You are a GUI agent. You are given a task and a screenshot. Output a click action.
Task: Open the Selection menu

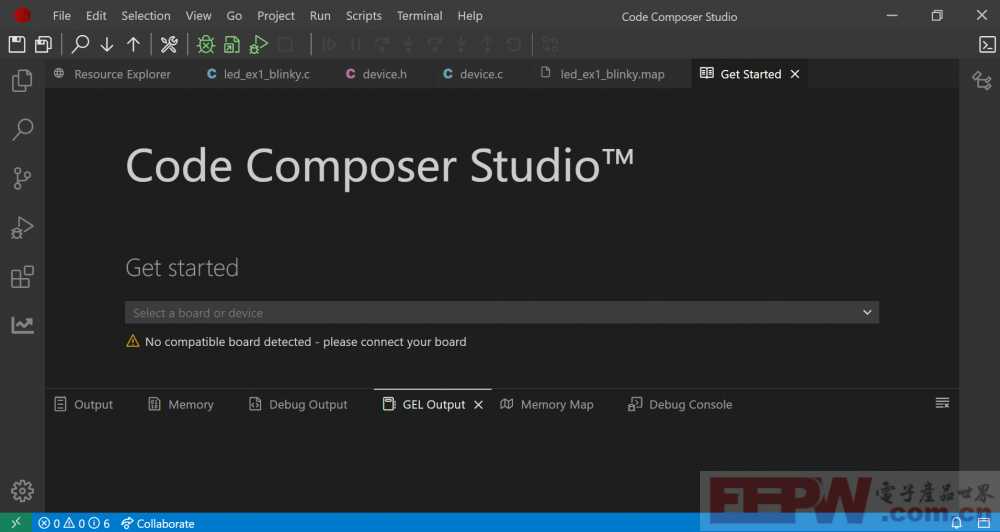146,16
